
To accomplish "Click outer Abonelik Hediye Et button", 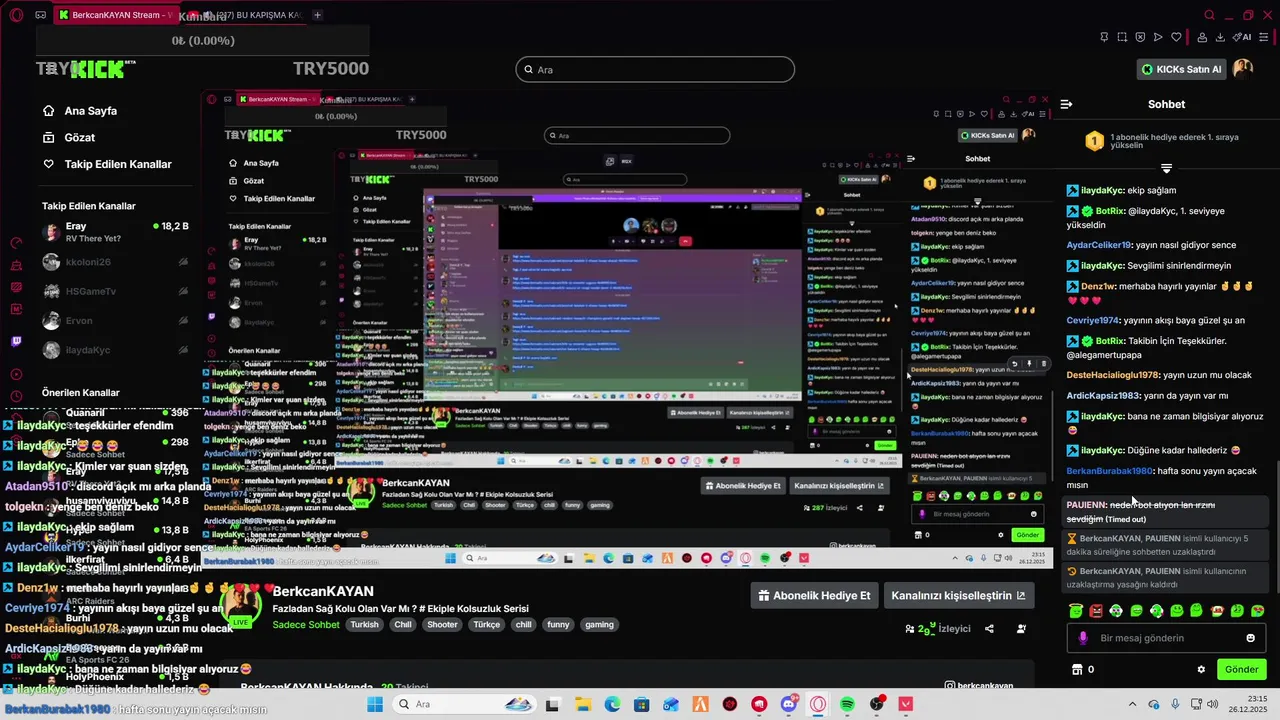I will click(815, 595).
